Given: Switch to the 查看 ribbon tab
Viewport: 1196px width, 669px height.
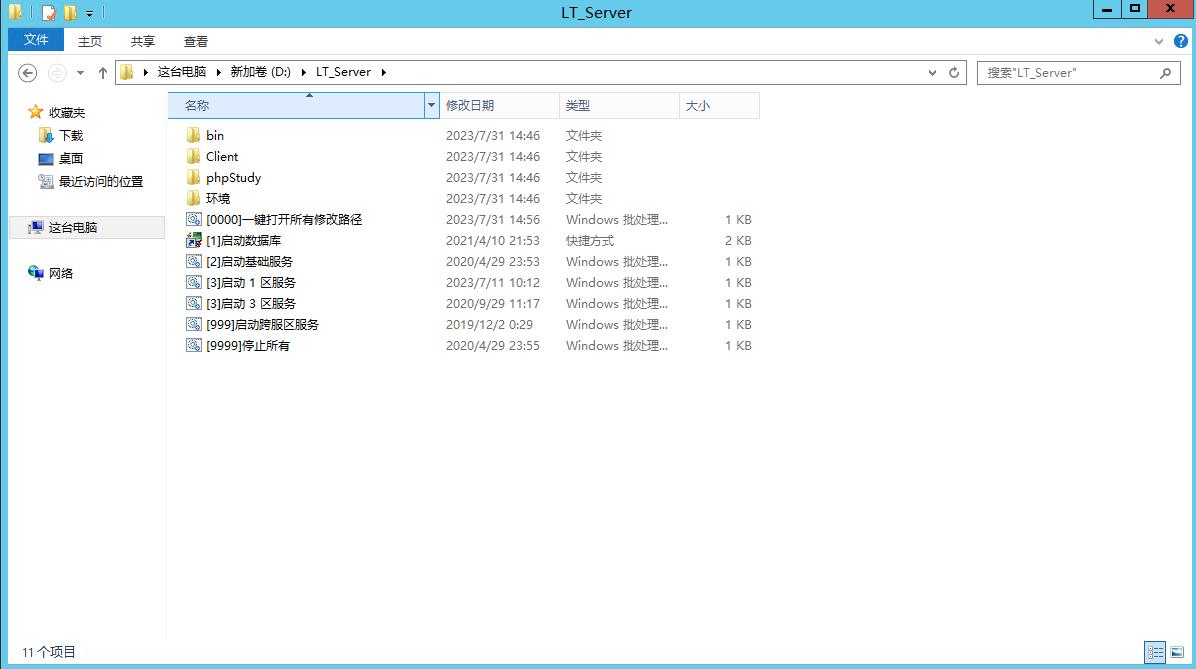Looking at the screenshot, I should coord(196,41).
